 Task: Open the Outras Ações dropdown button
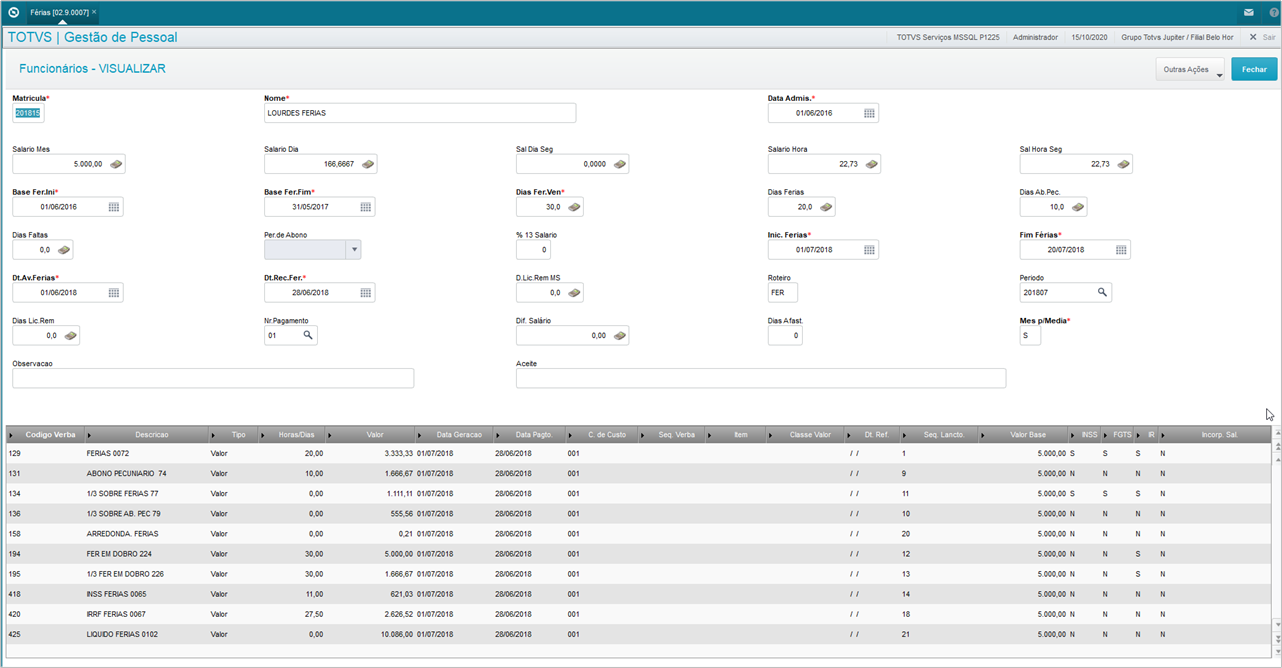(1191, 70)
